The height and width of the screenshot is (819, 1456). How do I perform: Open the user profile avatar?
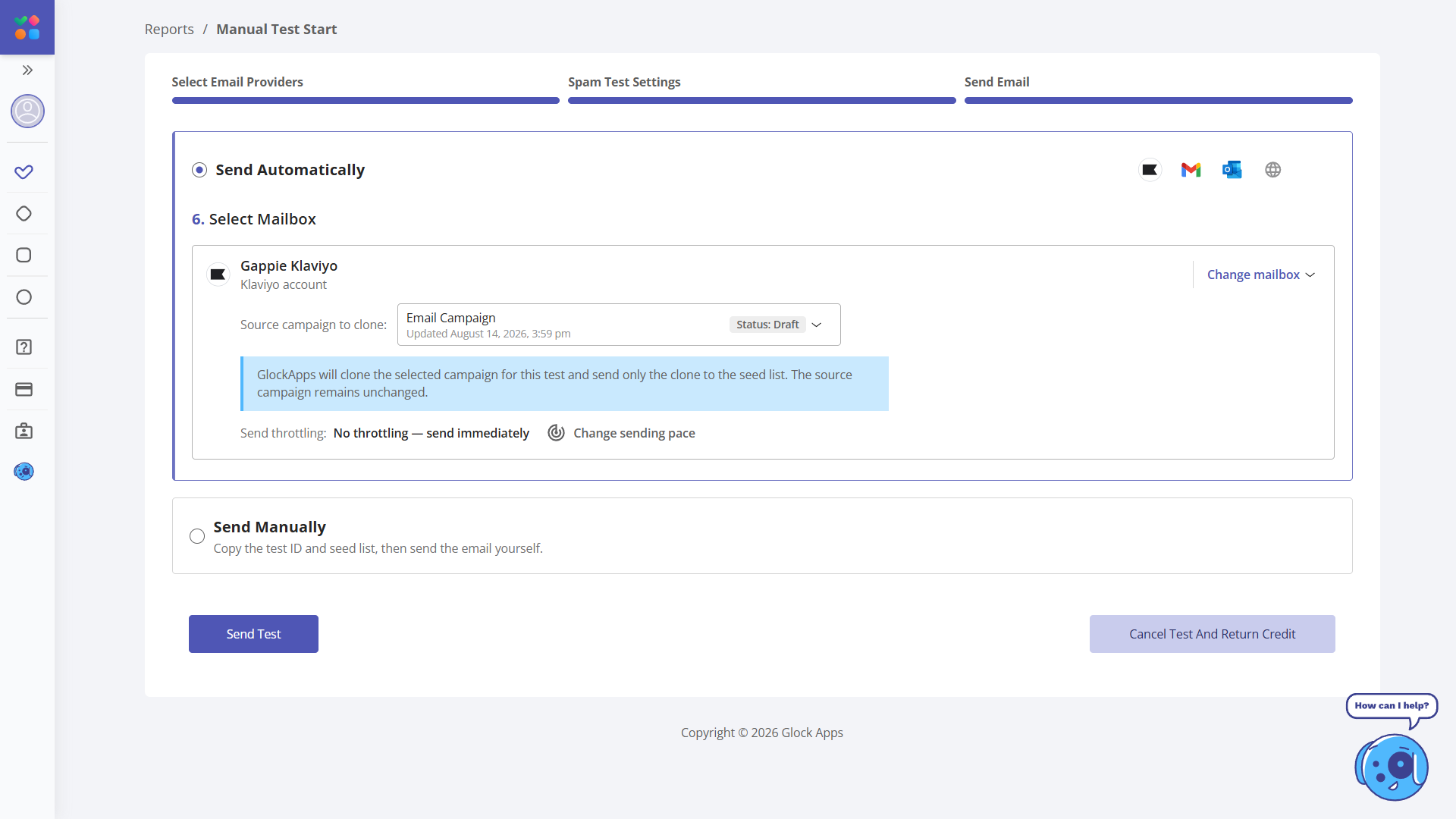pyautogui.click(x=27, y=111)
